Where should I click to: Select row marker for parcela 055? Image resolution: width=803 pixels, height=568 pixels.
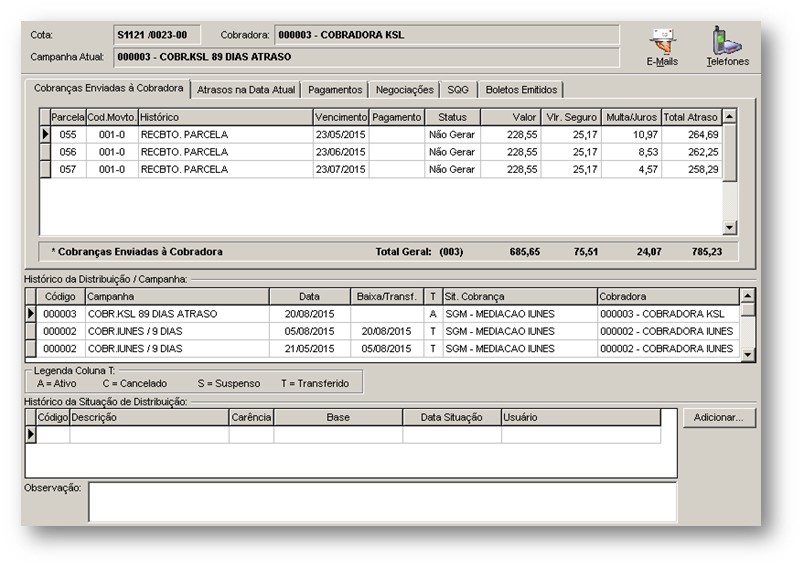45,134
